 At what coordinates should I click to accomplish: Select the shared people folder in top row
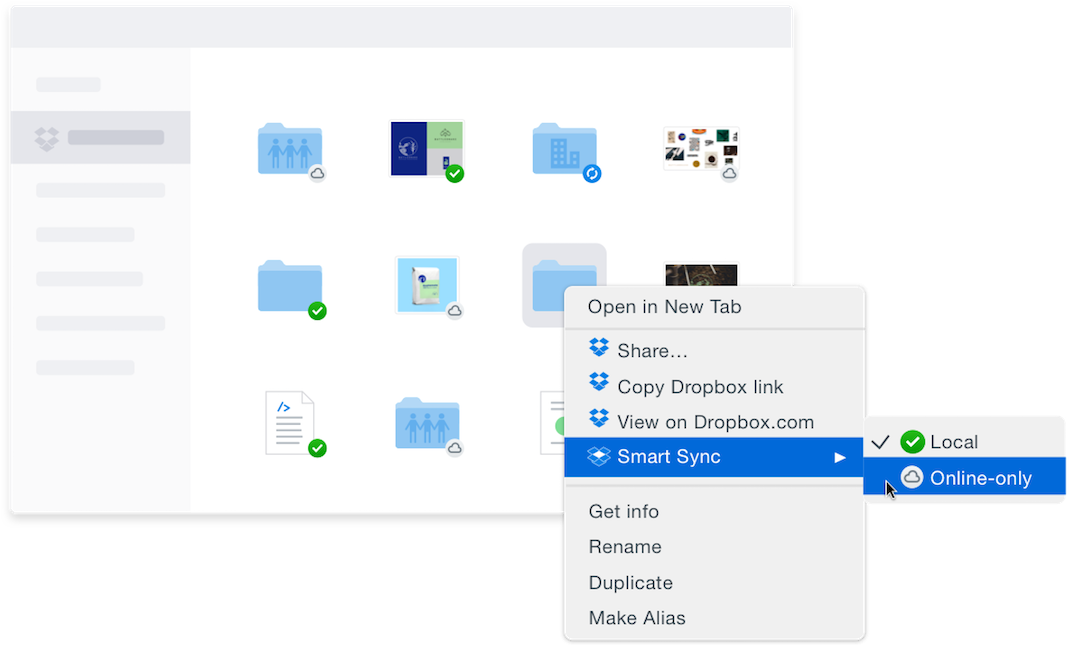tap(289, 150)
